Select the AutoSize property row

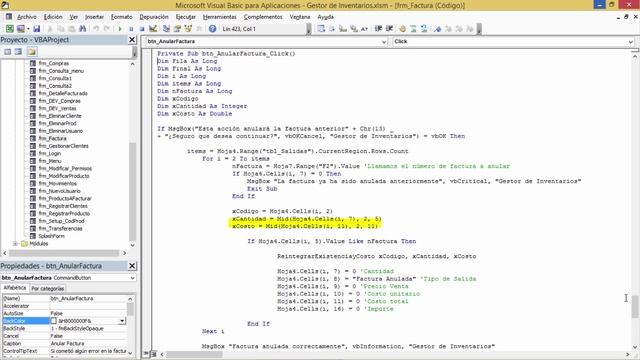click(64, 313)
